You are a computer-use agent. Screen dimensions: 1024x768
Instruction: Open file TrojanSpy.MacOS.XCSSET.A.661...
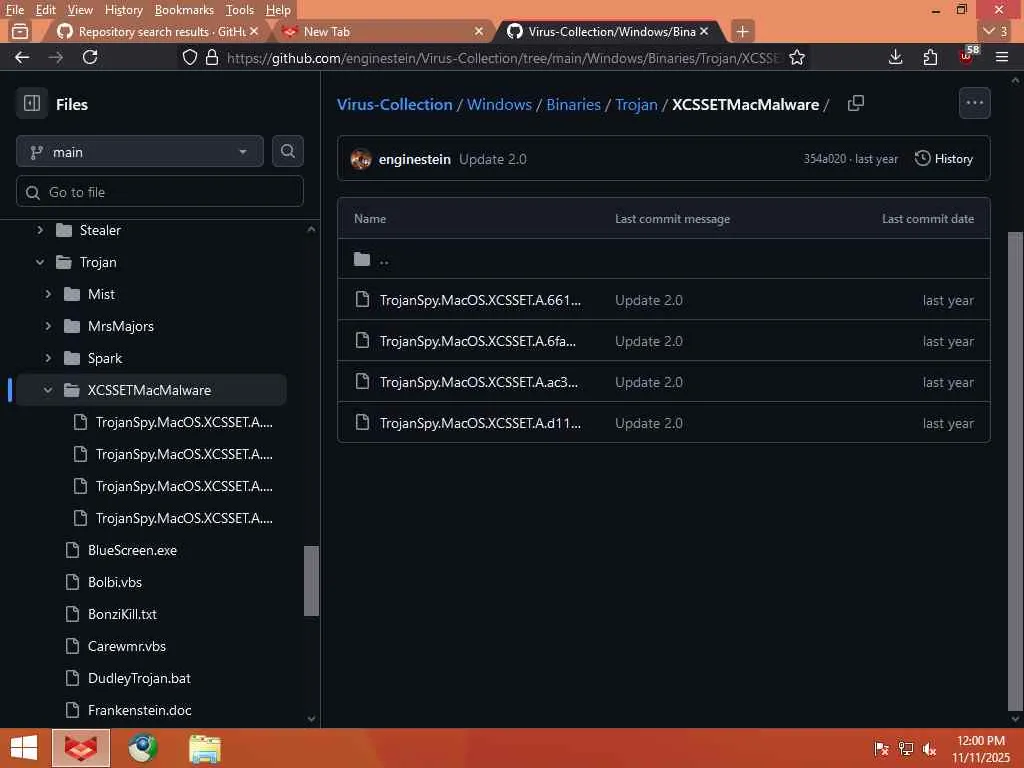click(x=480, y=300)
